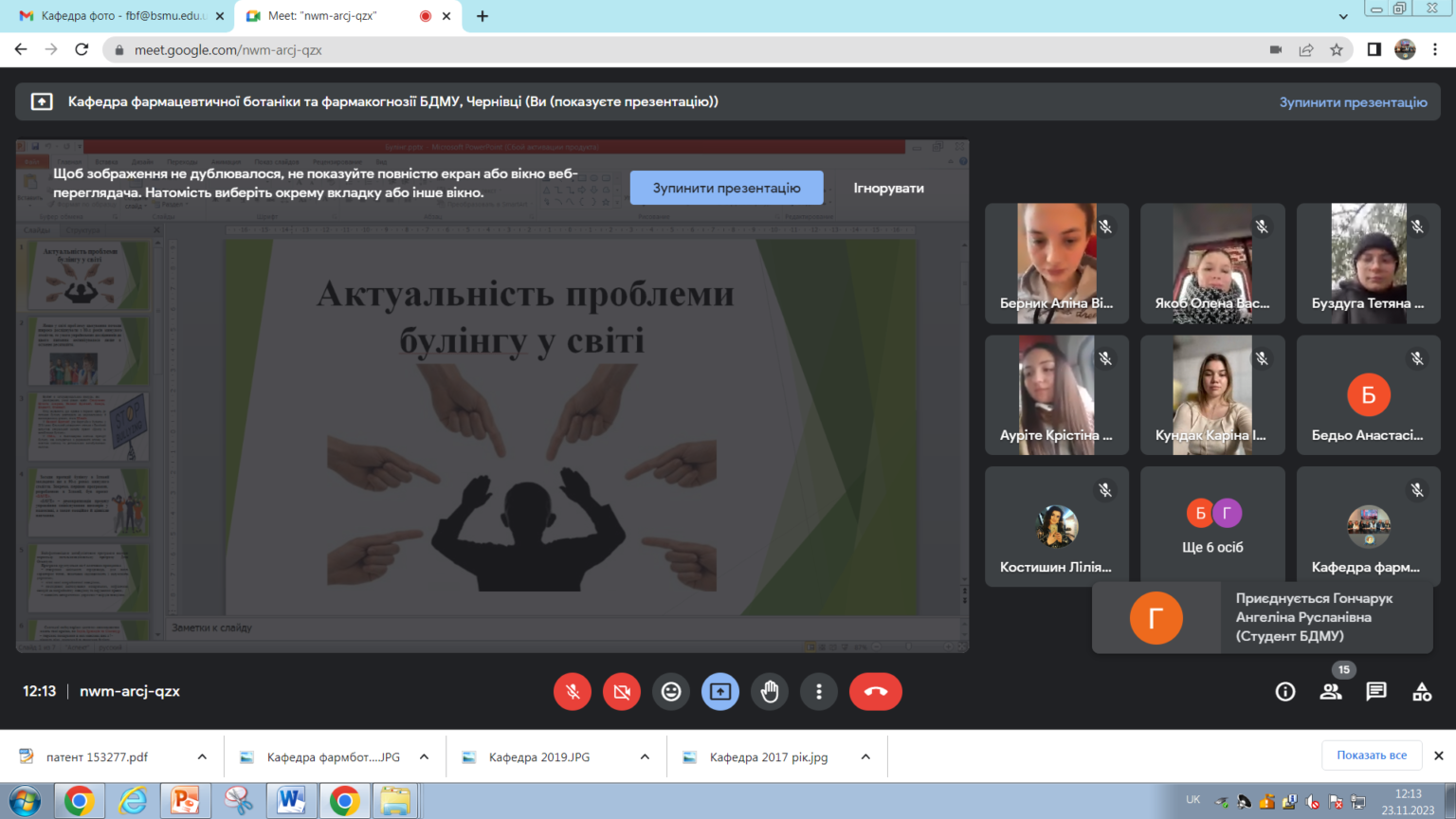Open the activities panel icon
Screen dimensions: 1456x819
[1422, 692]
